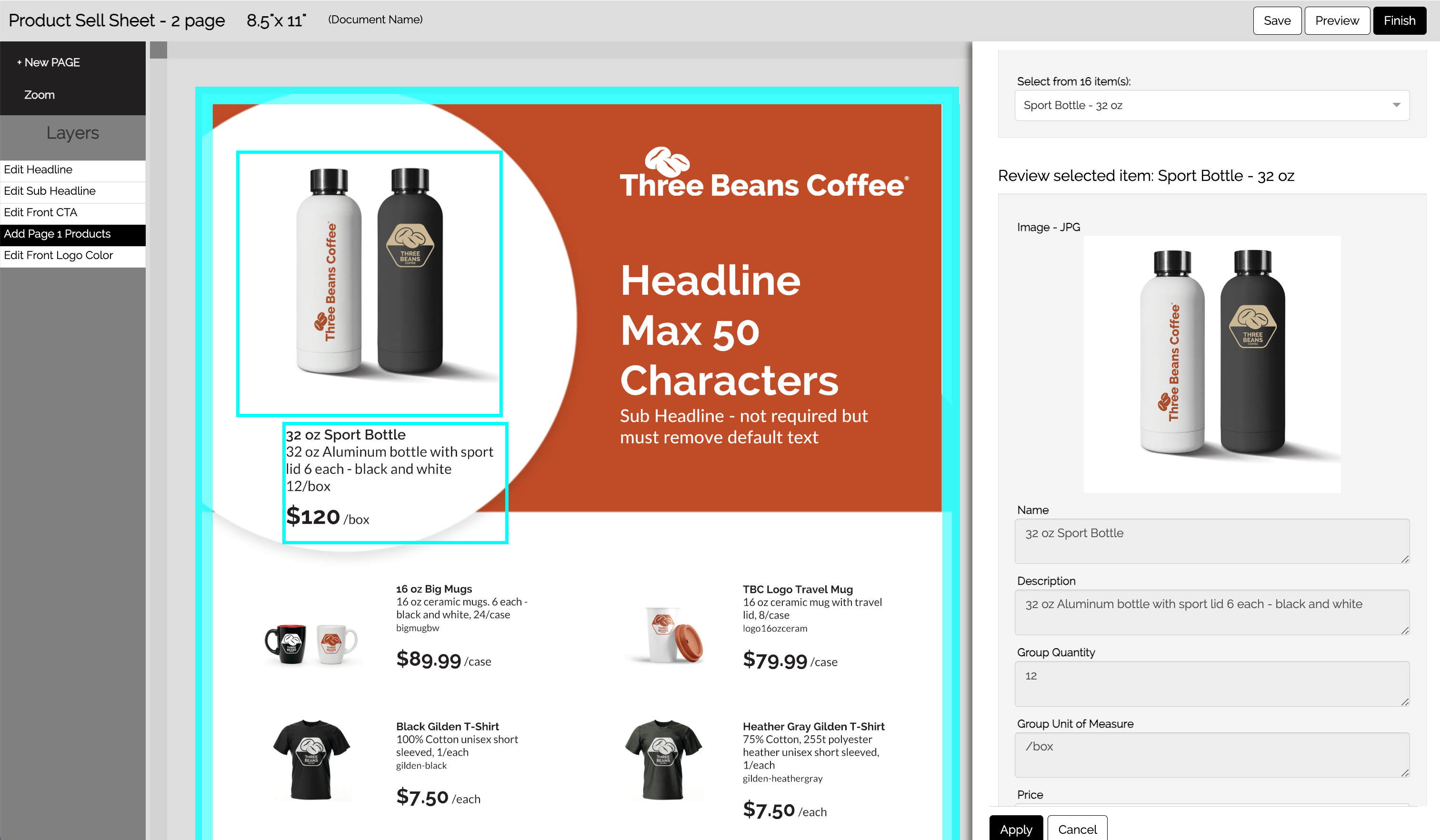Open the Zoom option
Viewport: 1440px width, 840px height.
(40, 95)
